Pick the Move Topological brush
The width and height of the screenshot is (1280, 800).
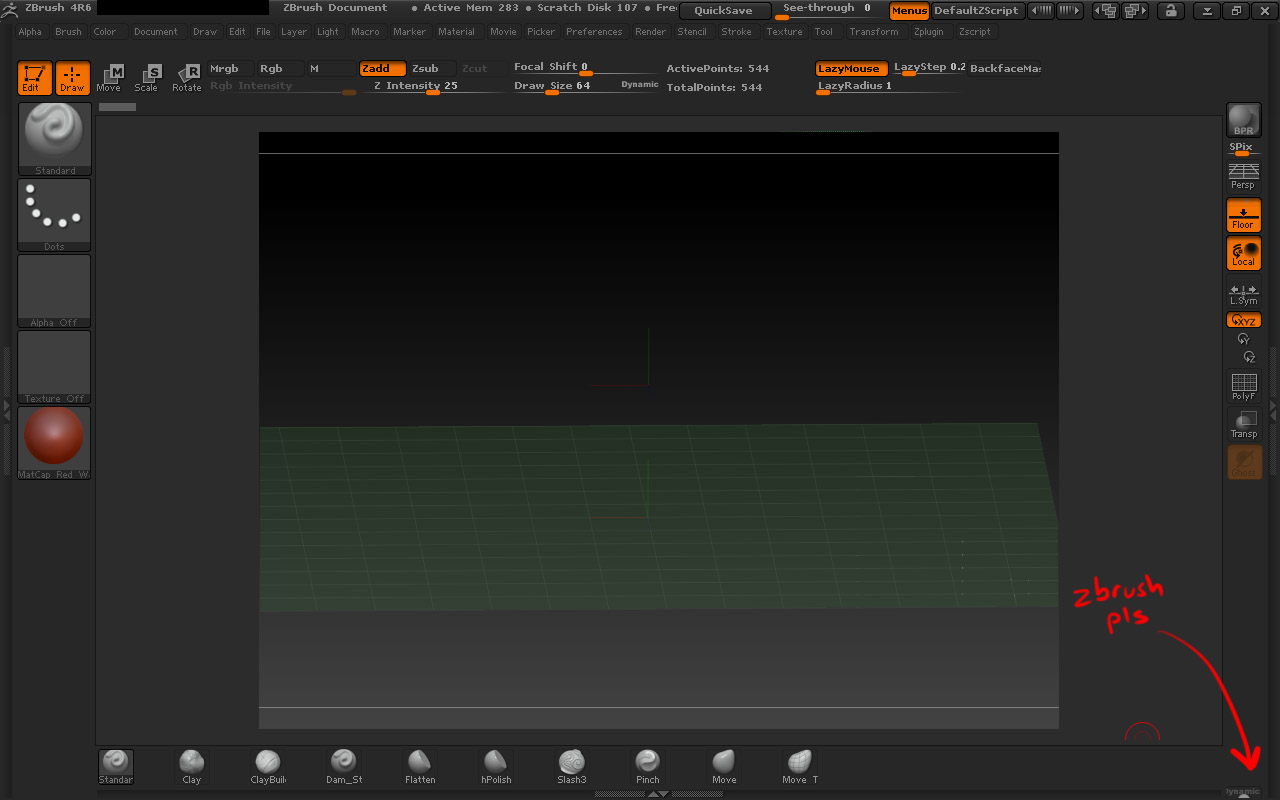800,766
